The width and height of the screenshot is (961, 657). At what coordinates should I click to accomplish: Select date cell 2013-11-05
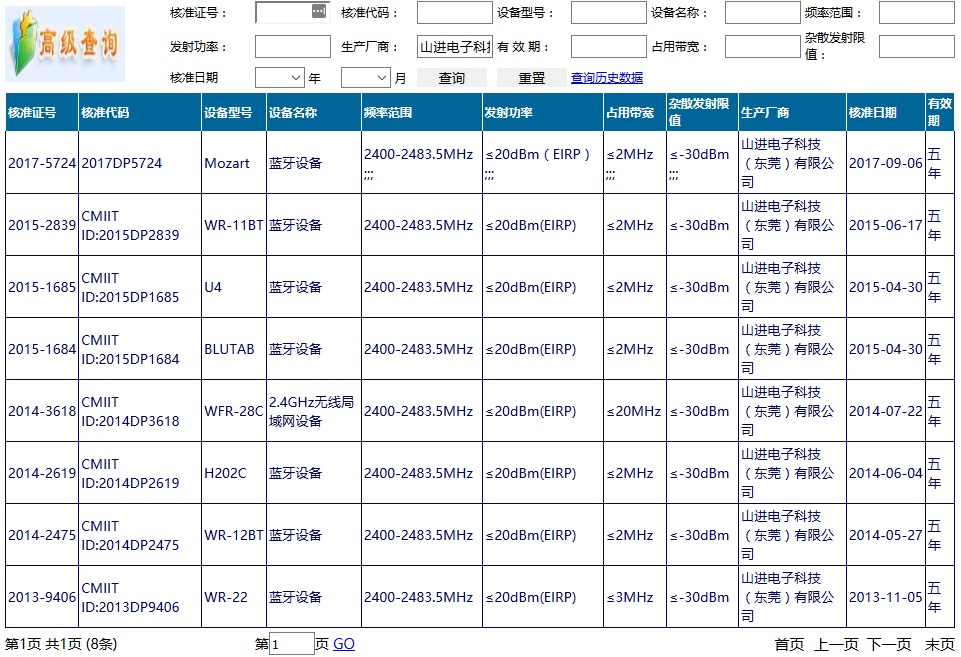tap(886, 597)
